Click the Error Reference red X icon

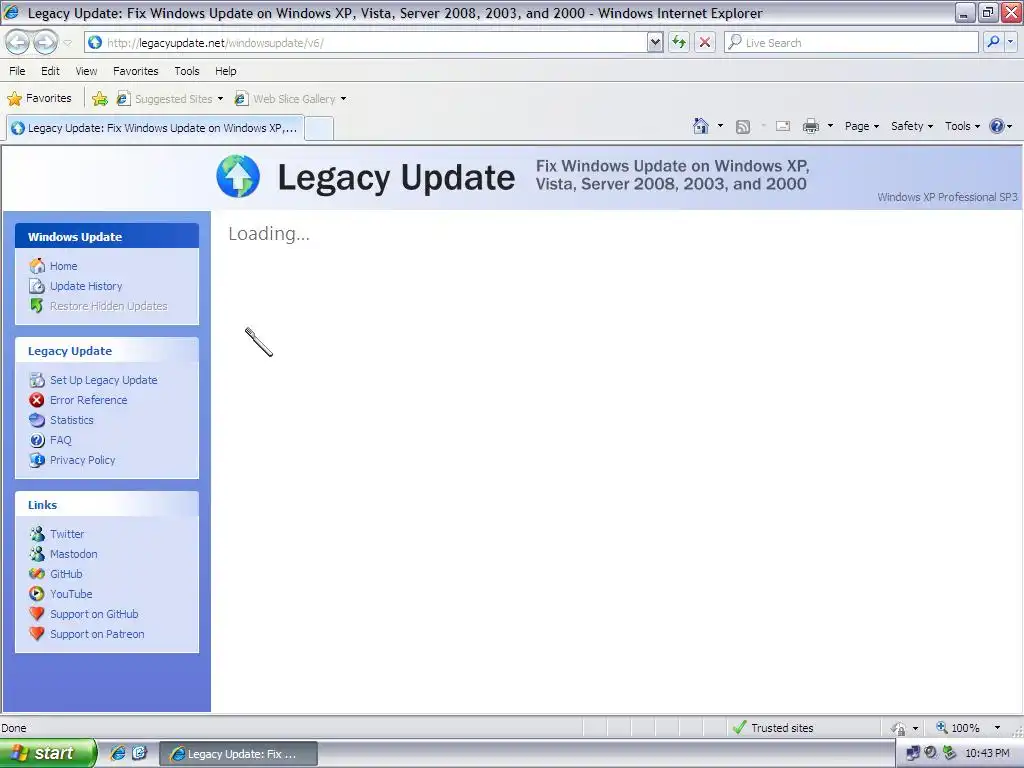pyautogui.click(x=37, y=400)
